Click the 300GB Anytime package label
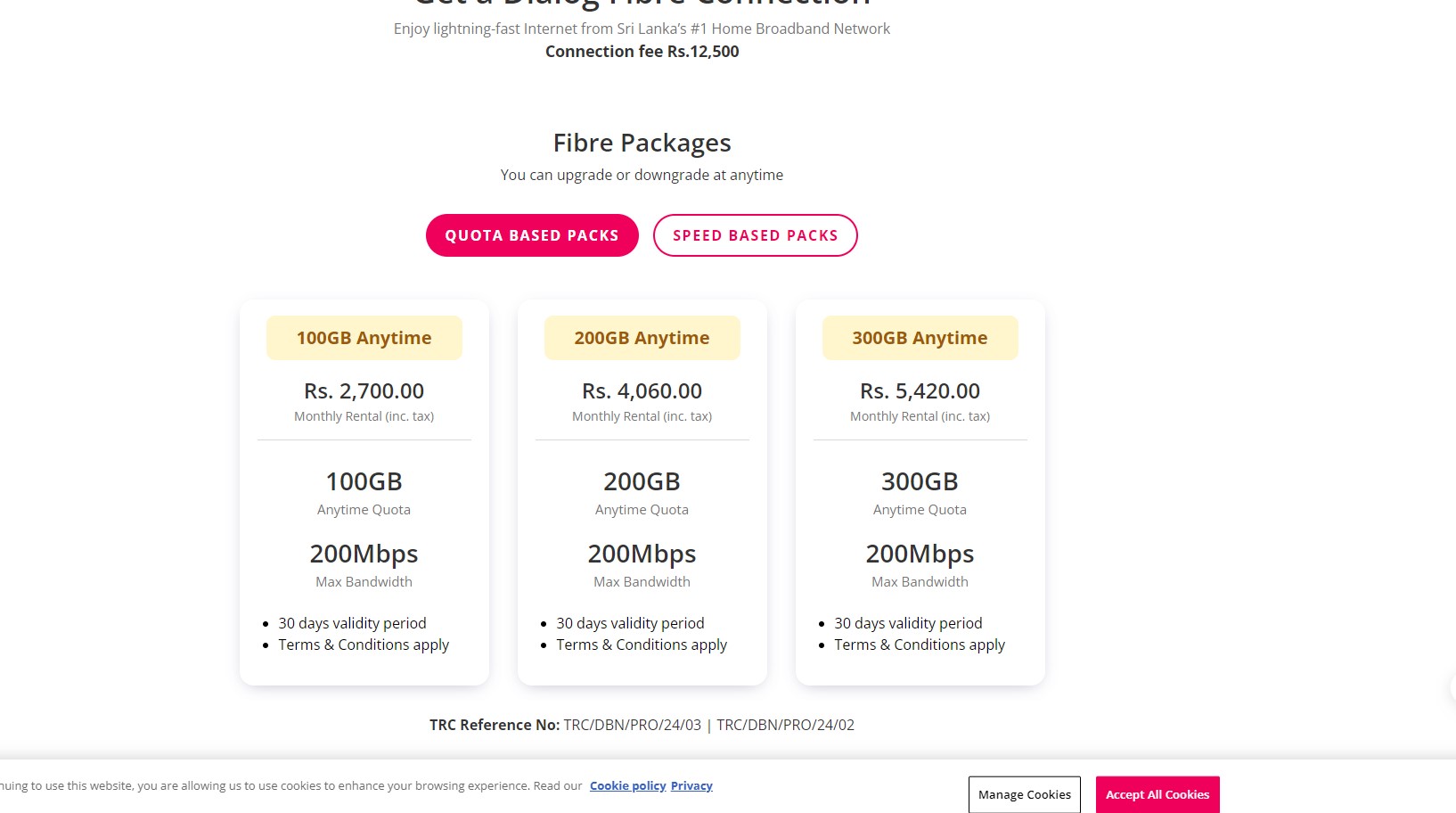This screenshot has height=813, width=1456. point(920,338)
